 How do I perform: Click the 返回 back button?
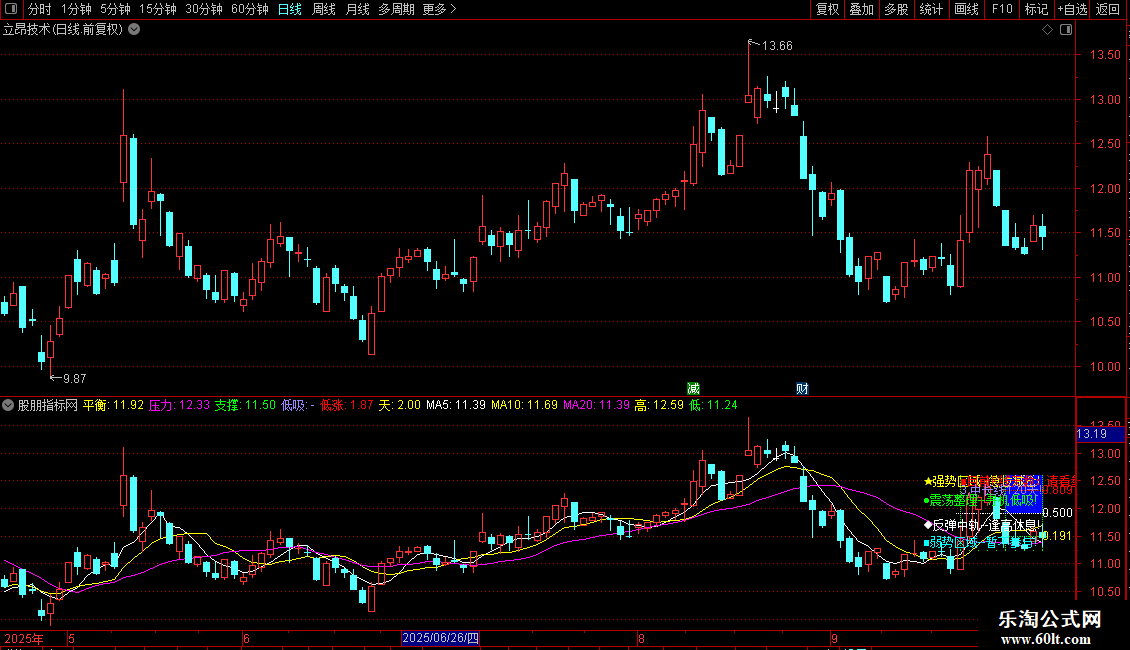pos(1108,9)
